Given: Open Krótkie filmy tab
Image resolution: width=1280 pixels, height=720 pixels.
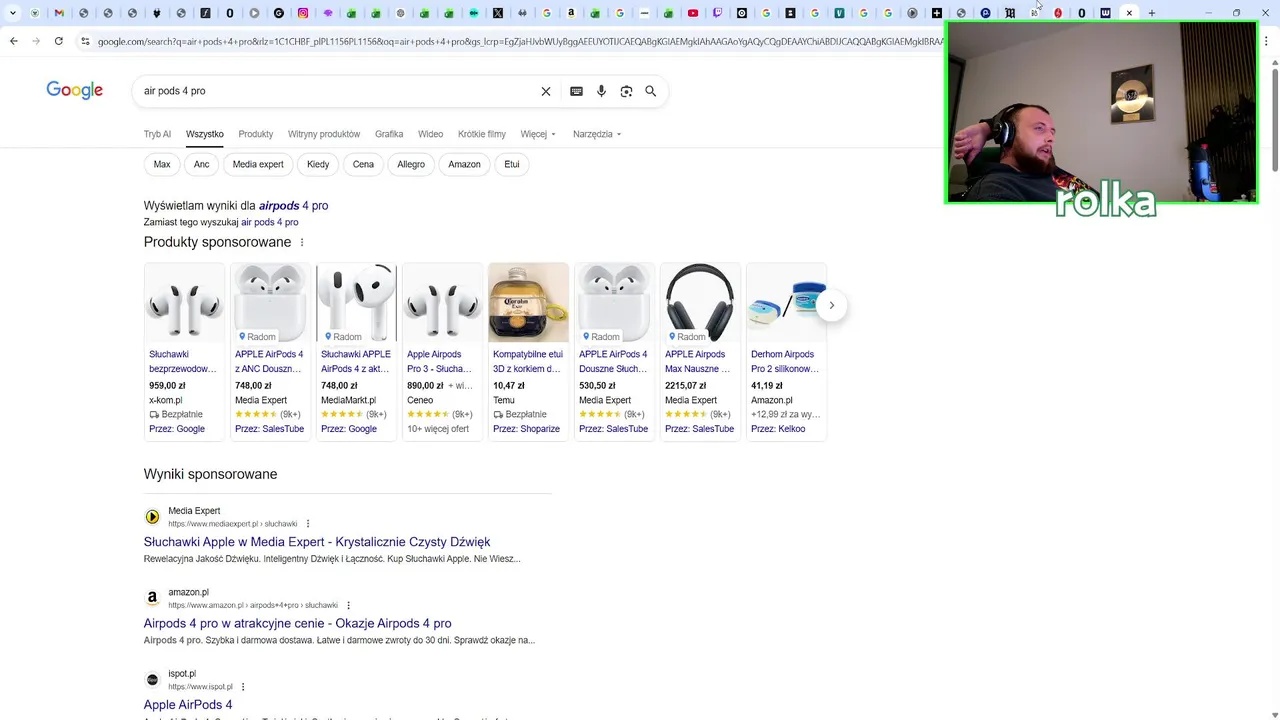Looking at the screenshot, I should [x=482, y=134].
